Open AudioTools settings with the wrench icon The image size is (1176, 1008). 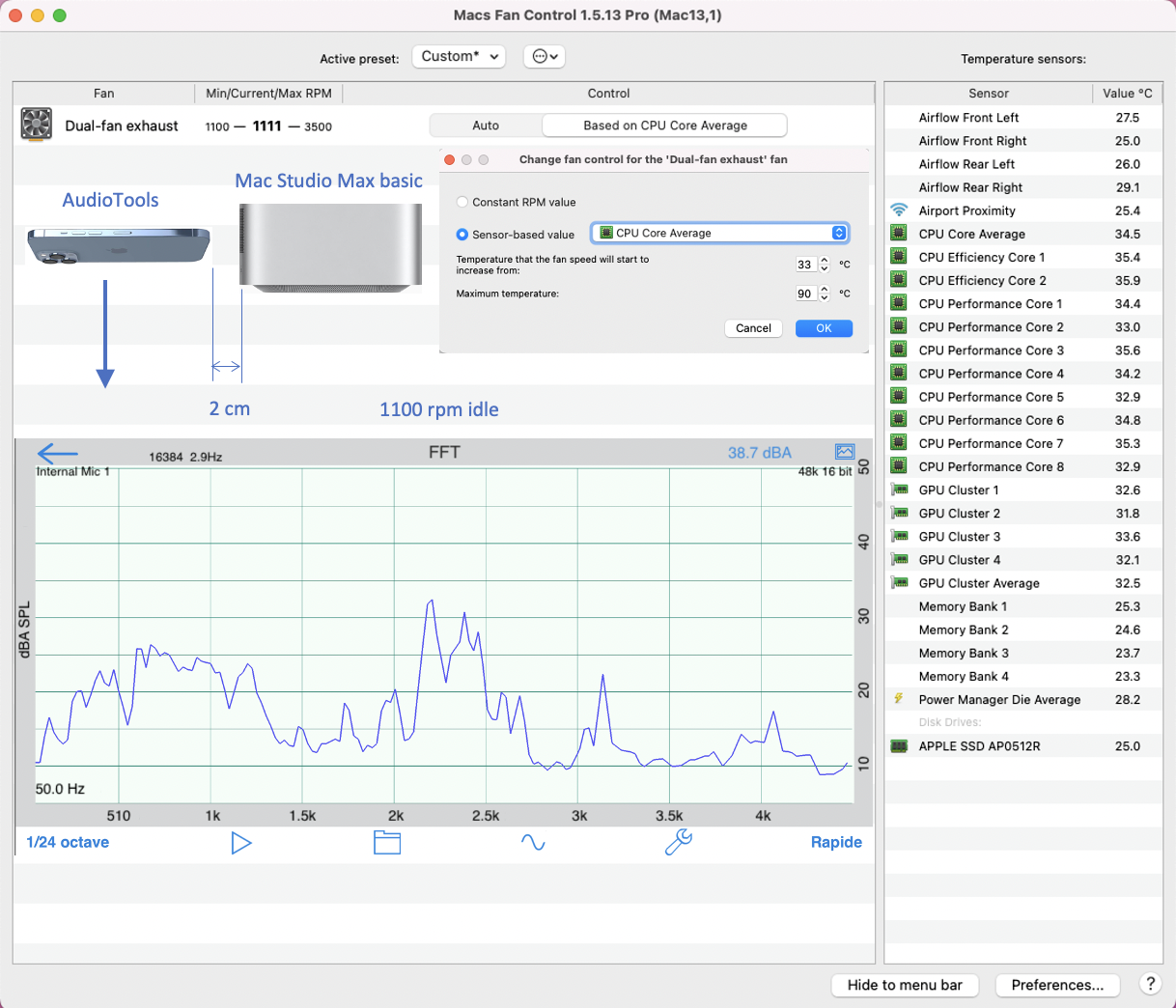(679, 842)
